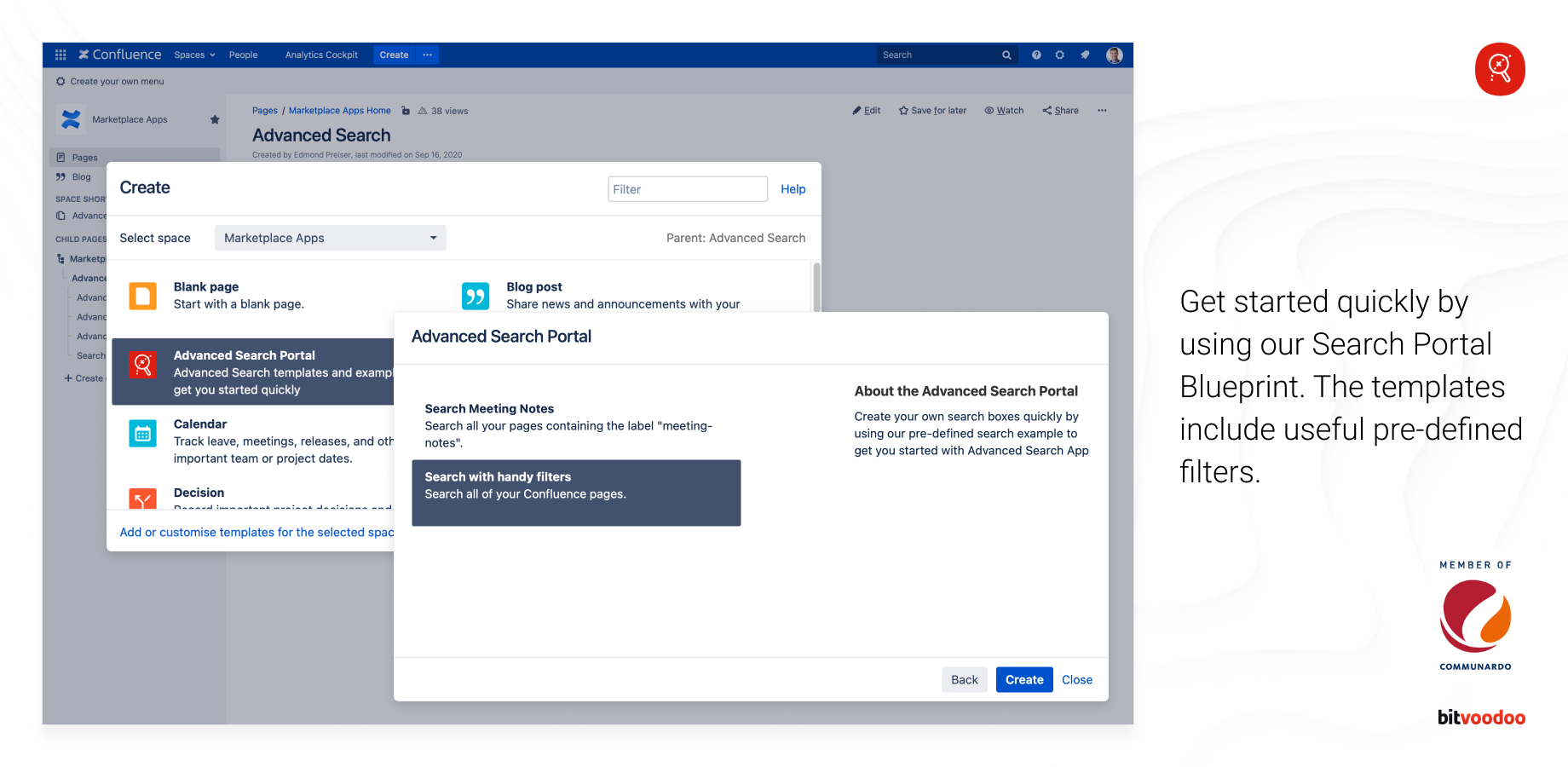
Task: Open the page more actions ellipsis
Action: pyautogui.click(x=1102, y=111)
